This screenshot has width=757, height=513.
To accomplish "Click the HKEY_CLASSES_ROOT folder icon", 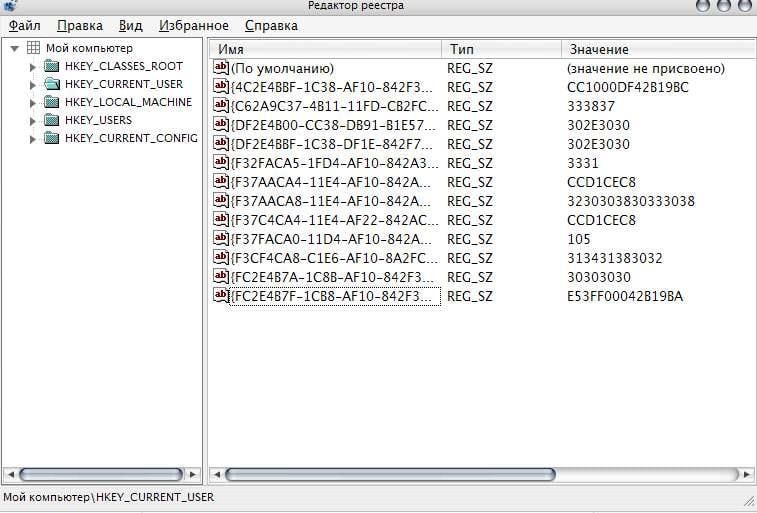I will [52, 66].
